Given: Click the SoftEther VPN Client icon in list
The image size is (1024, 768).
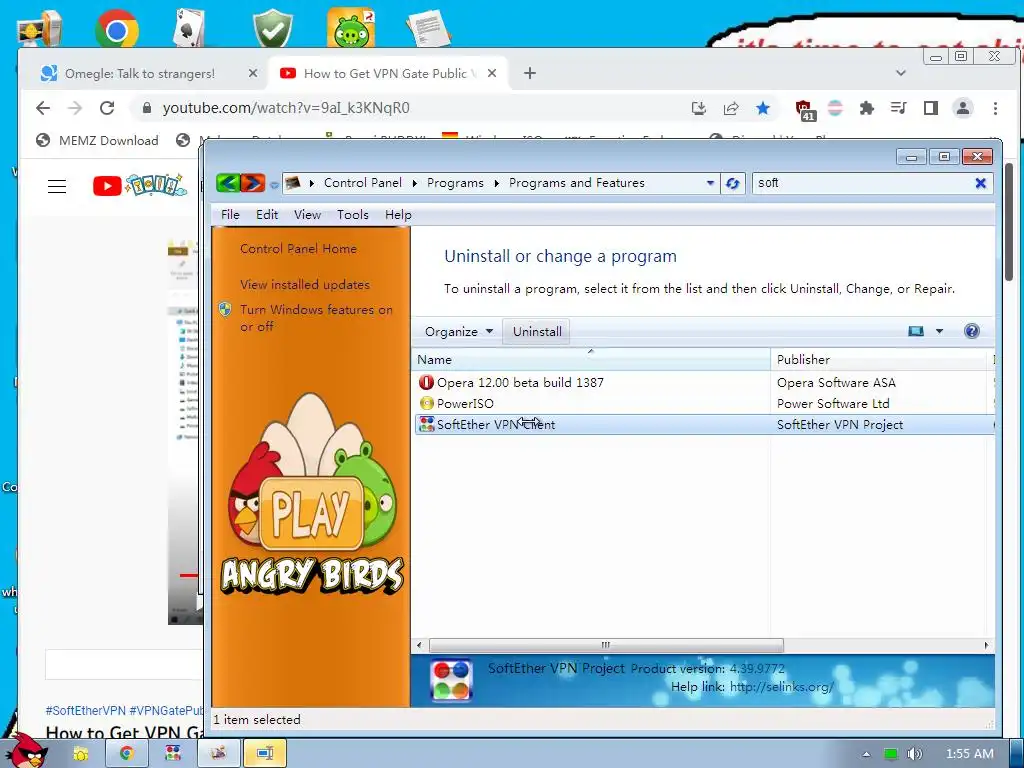Looking at the screenshot, I should pos(426,424).
